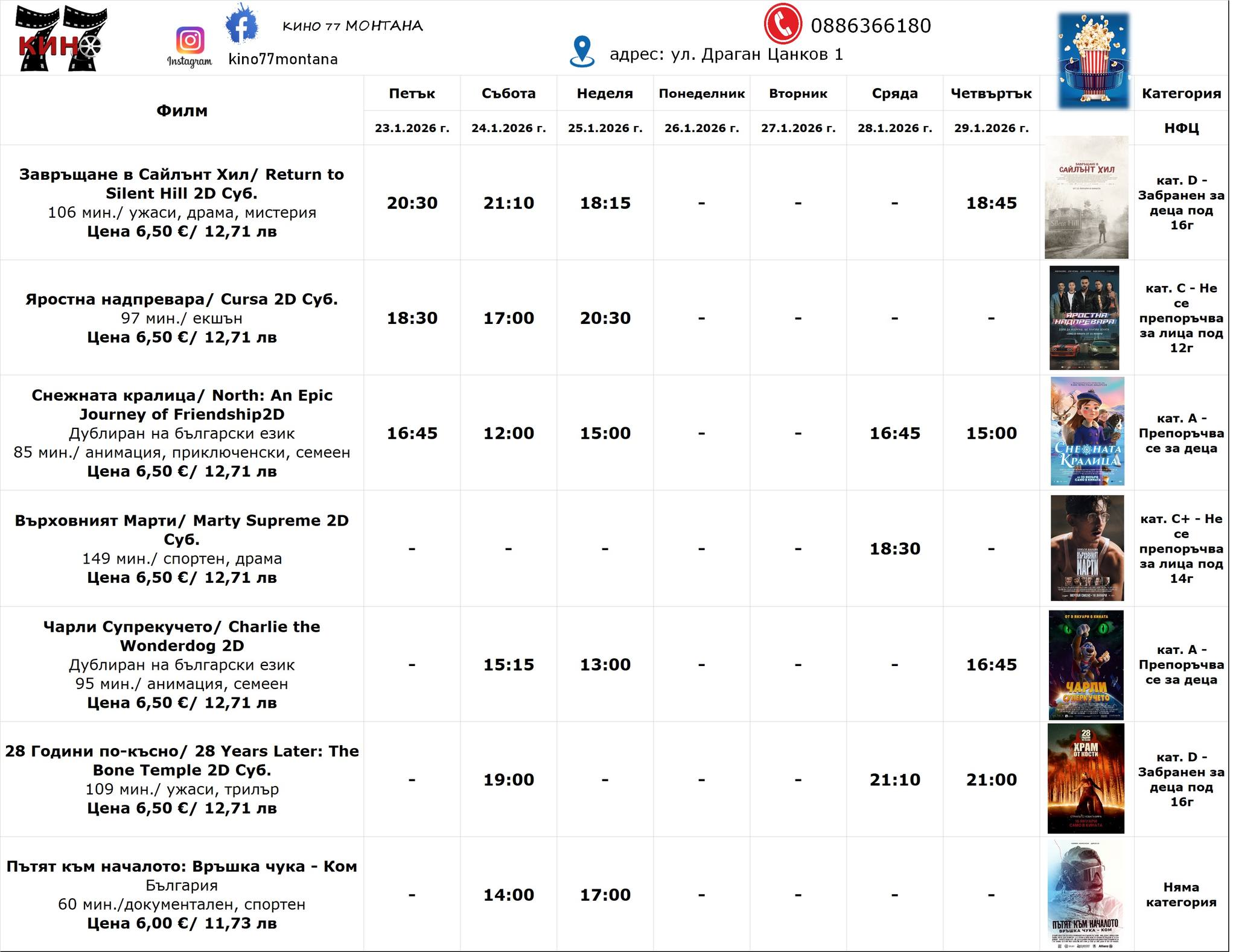Select the 20:30 Friday Silent Hill showtime

click(x=412, y=203)
